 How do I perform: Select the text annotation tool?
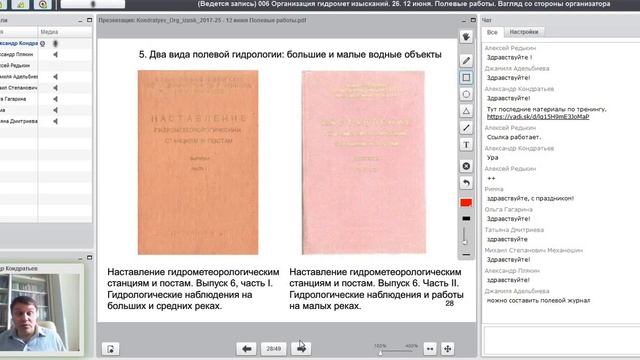point(466,145)
